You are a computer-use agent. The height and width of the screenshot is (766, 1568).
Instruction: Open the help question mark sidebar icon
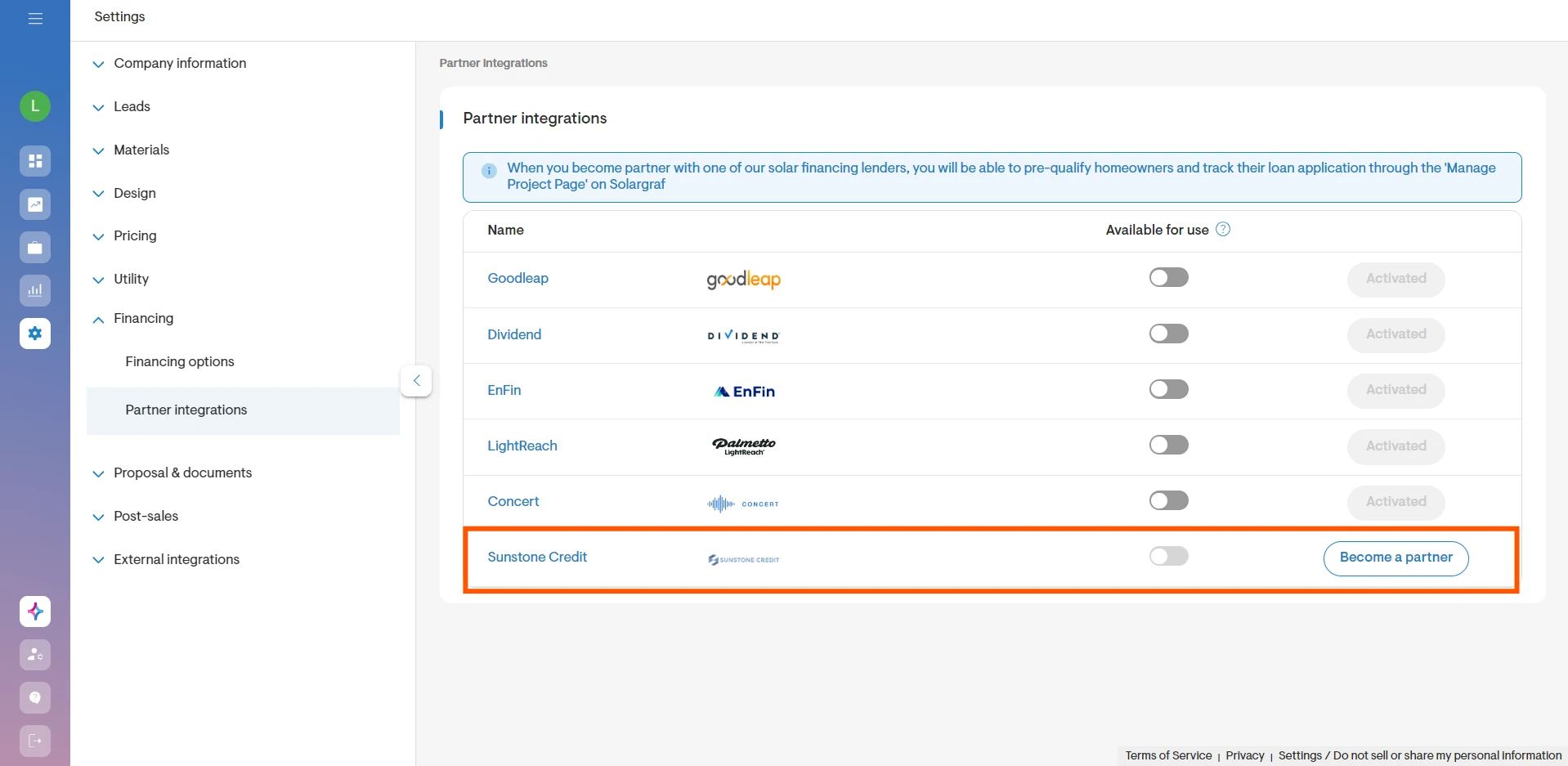35,698
